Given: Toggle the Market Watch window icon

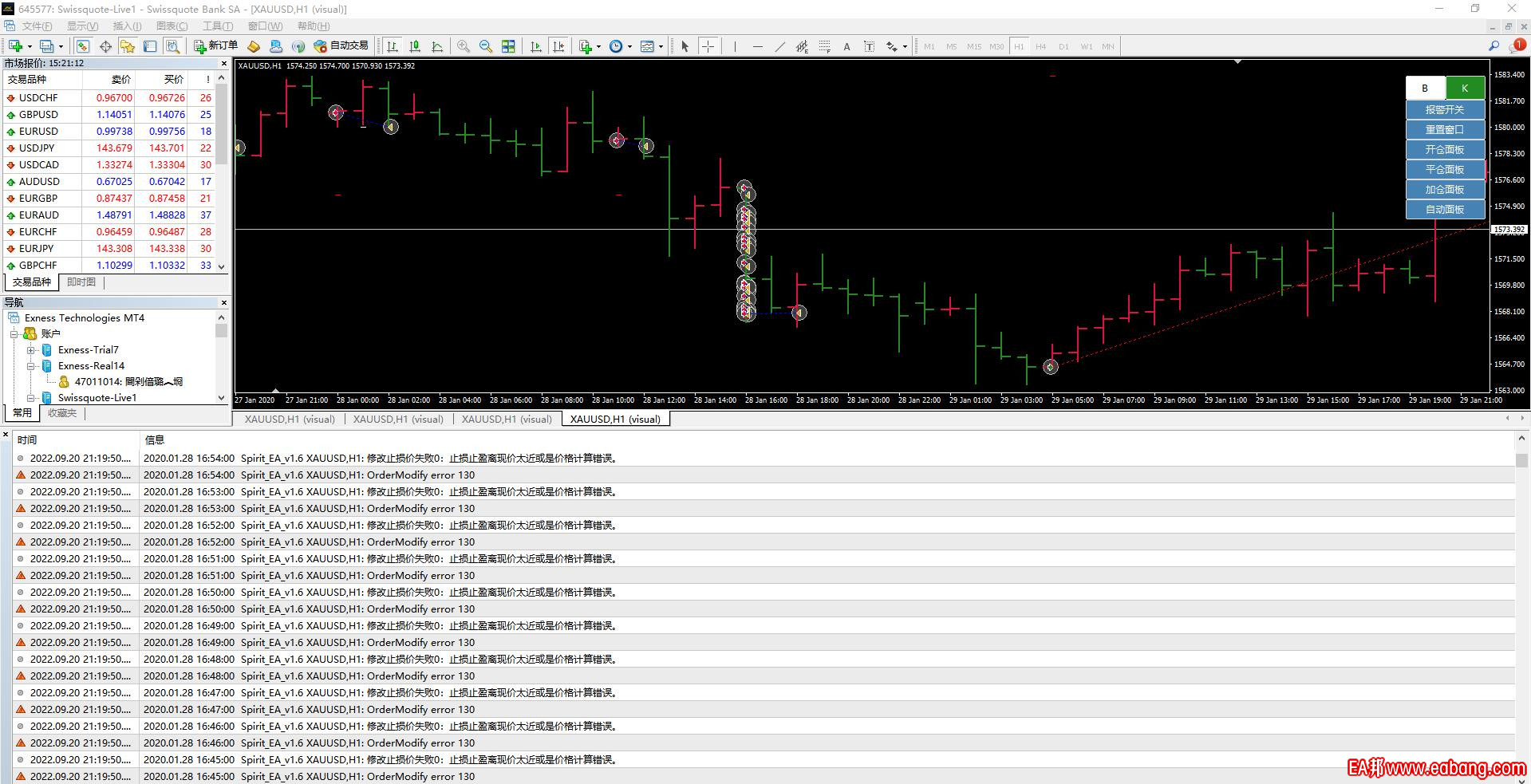Looking at the screenshot, I should [83, 46].
